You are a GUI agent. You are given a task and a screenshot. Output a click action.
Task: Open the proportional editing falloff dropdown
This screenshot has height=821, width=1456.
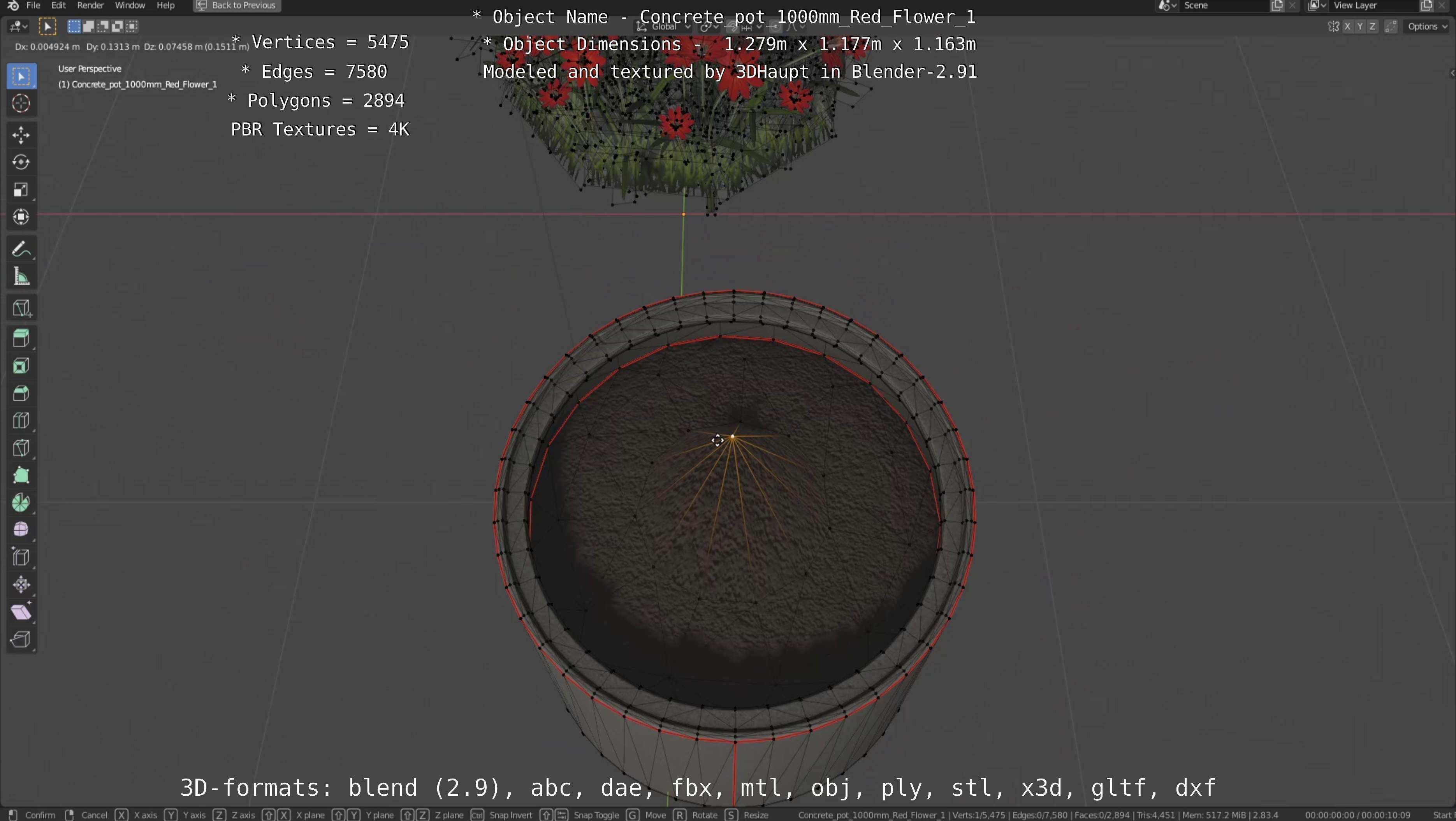(x=795, y=26)
